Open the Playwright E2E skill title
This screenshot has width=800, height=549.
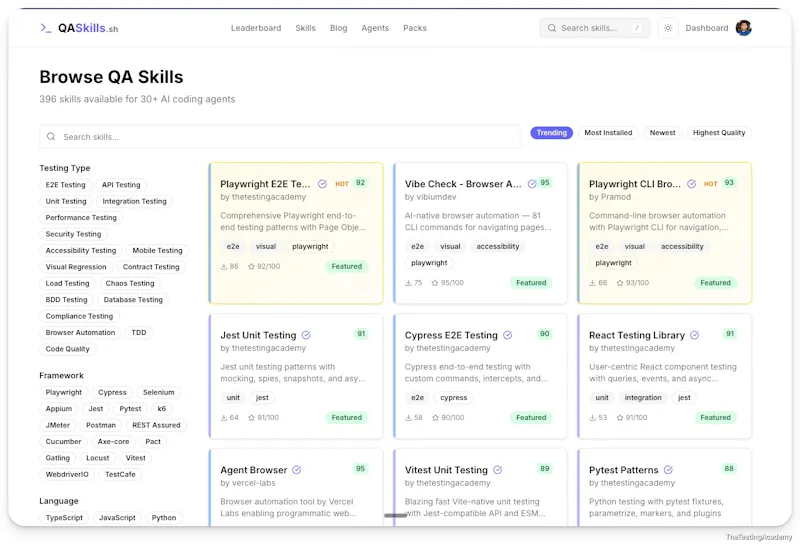(x=265, y=184)
